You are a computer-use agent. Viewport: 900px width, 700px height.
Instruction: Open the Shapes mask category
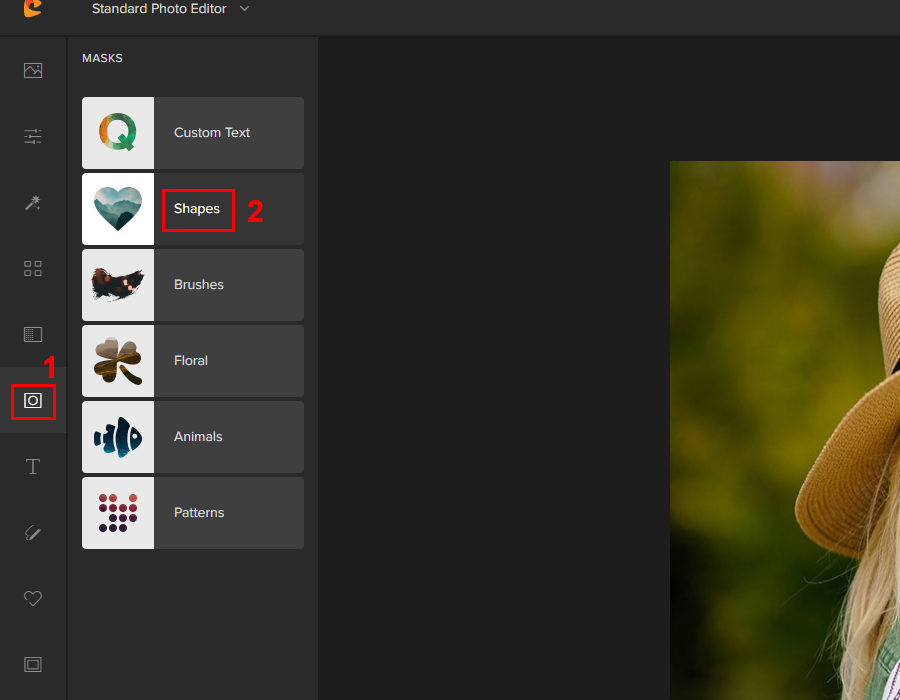197,209
